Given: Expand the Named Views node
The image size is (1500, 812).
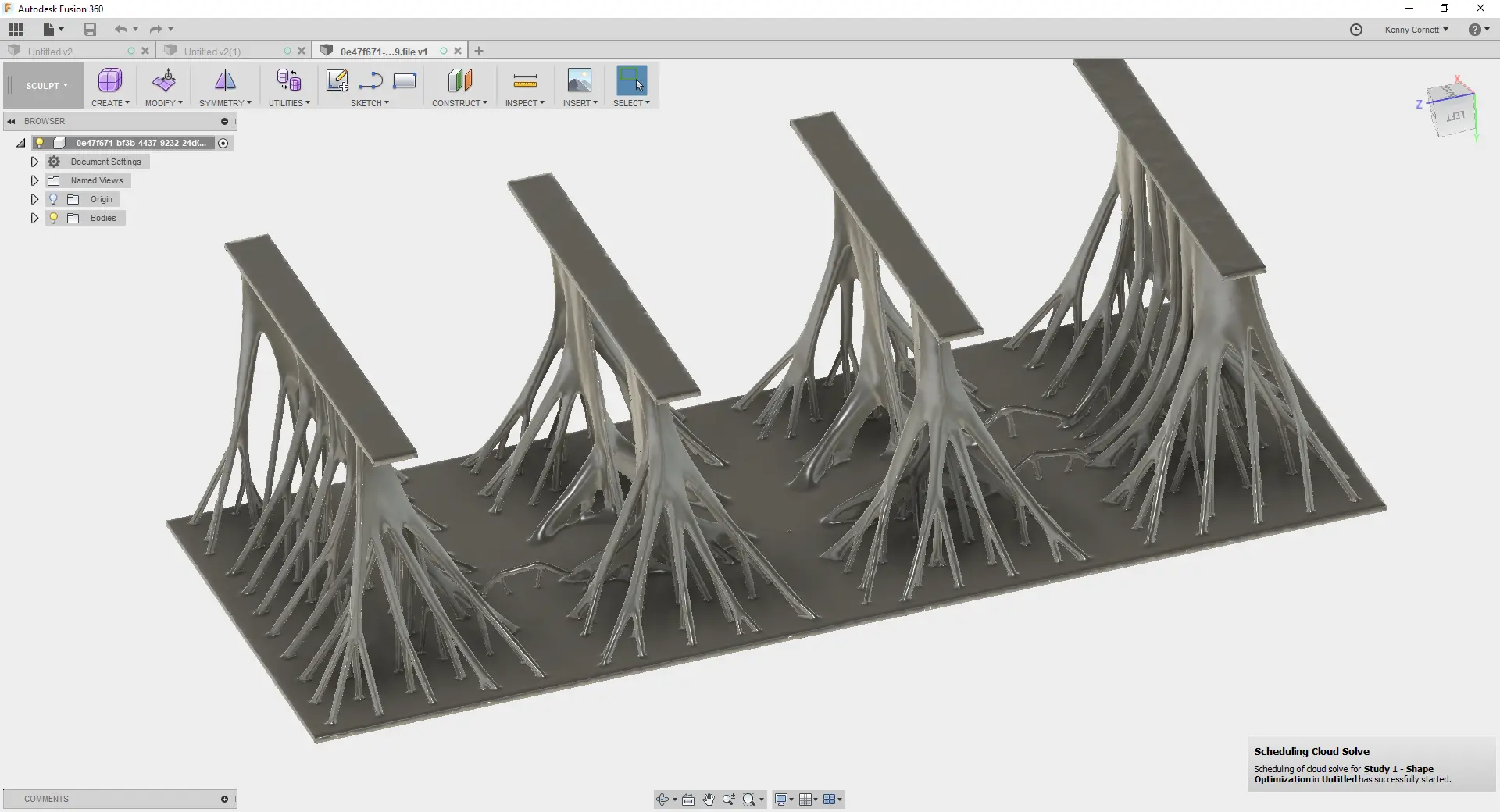Looking at the screenshot, I should (34, 180).
